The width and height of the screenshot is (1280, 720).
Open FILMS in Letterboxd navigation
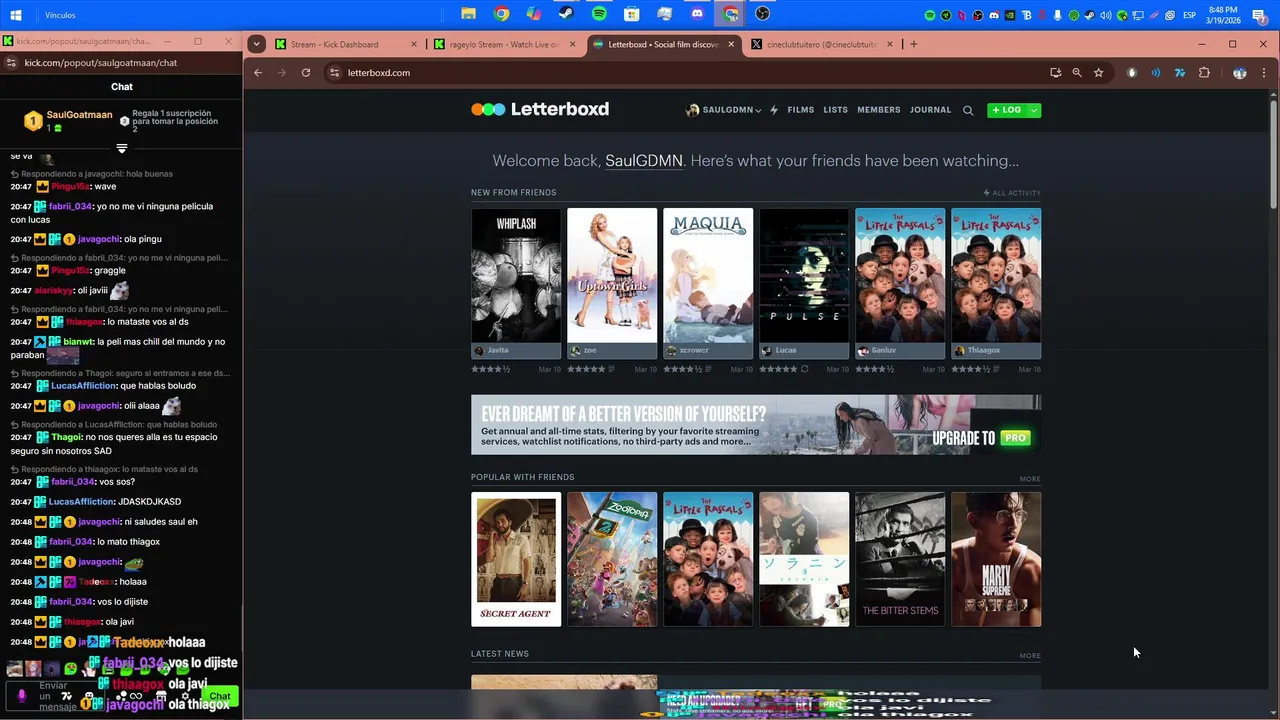801,110
